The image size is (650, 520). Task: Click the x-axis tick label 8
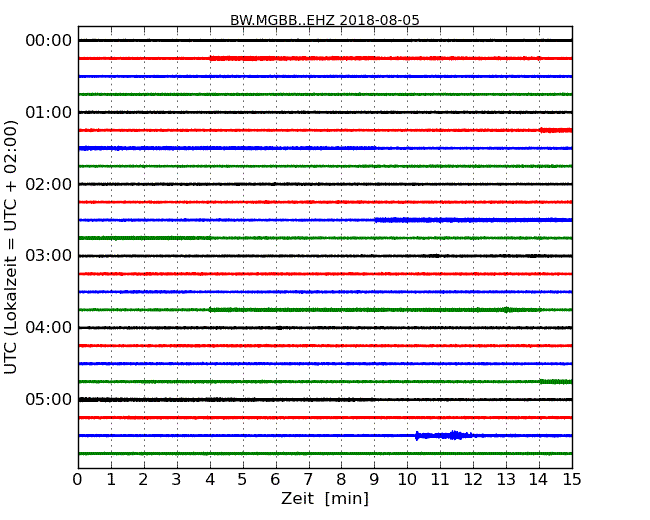341,480
